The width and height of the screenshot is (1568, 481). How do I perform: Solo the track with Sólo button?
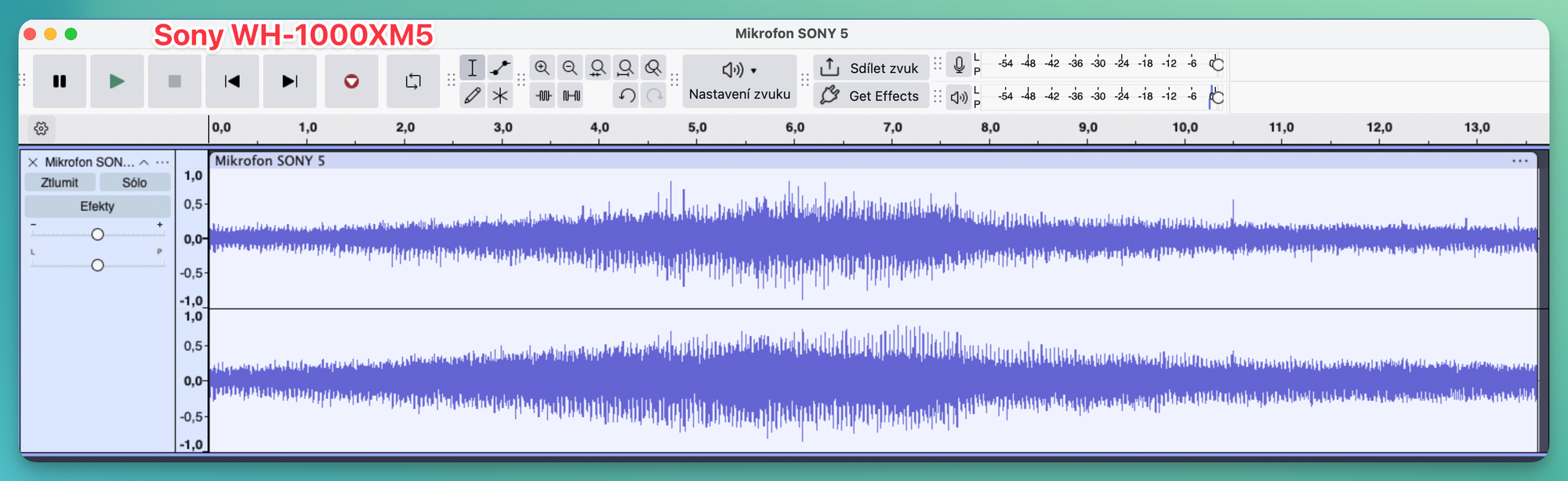click(134, 183)
